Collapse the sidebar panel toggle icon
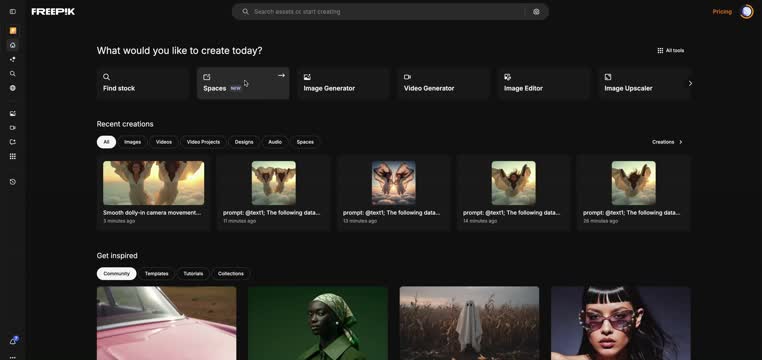Viewport: 762px width, 360px height. point(13,12)
